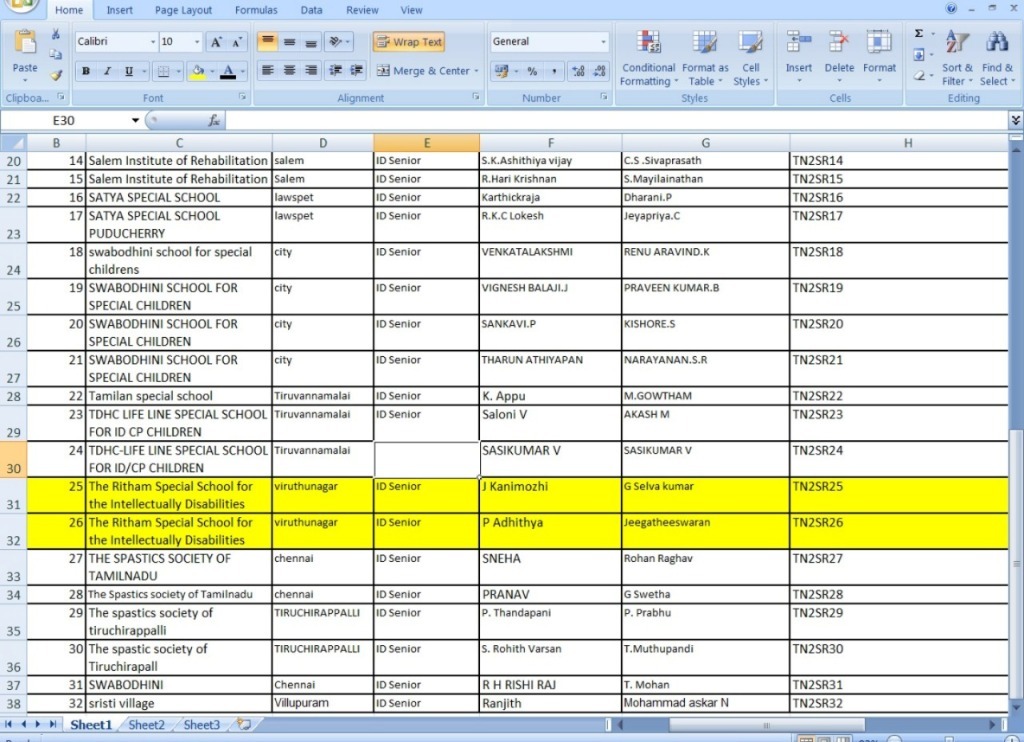Open the Sheet2 worksheet tab
The width and height of the screenshot is (1024, 742).
click(146, 724)
